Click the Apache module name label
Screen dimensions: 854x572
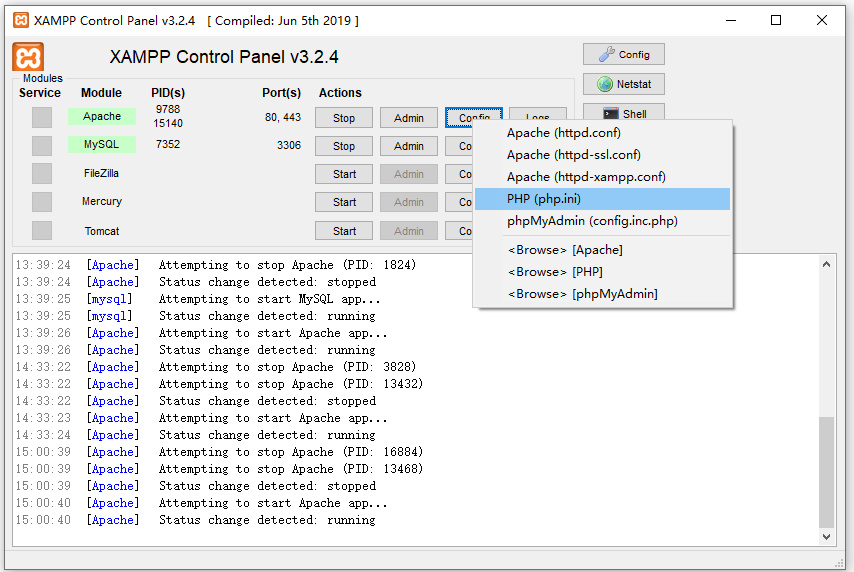[x=102, y=116]
